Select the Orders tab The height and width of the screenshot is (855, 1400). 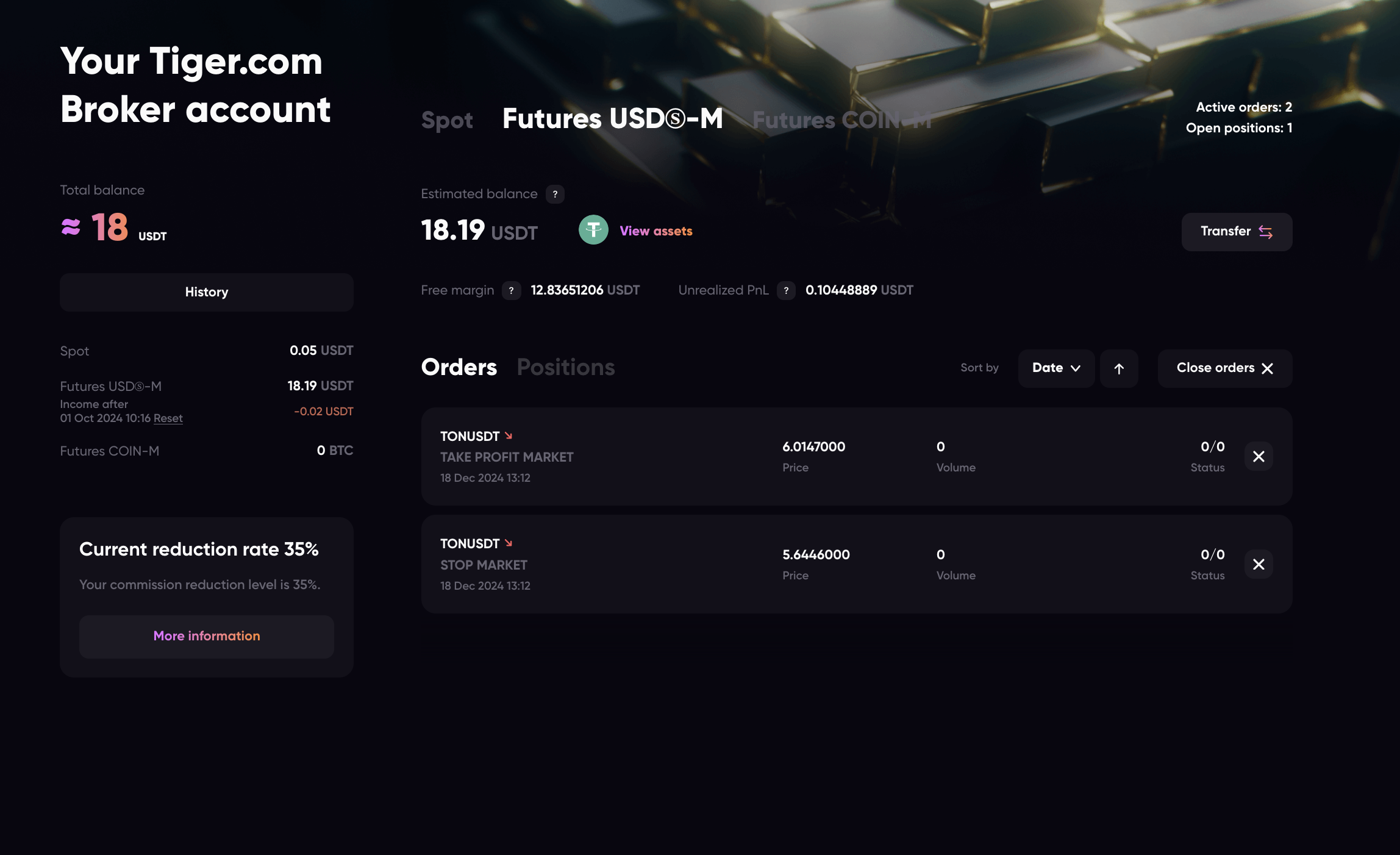tap(459, 367)
